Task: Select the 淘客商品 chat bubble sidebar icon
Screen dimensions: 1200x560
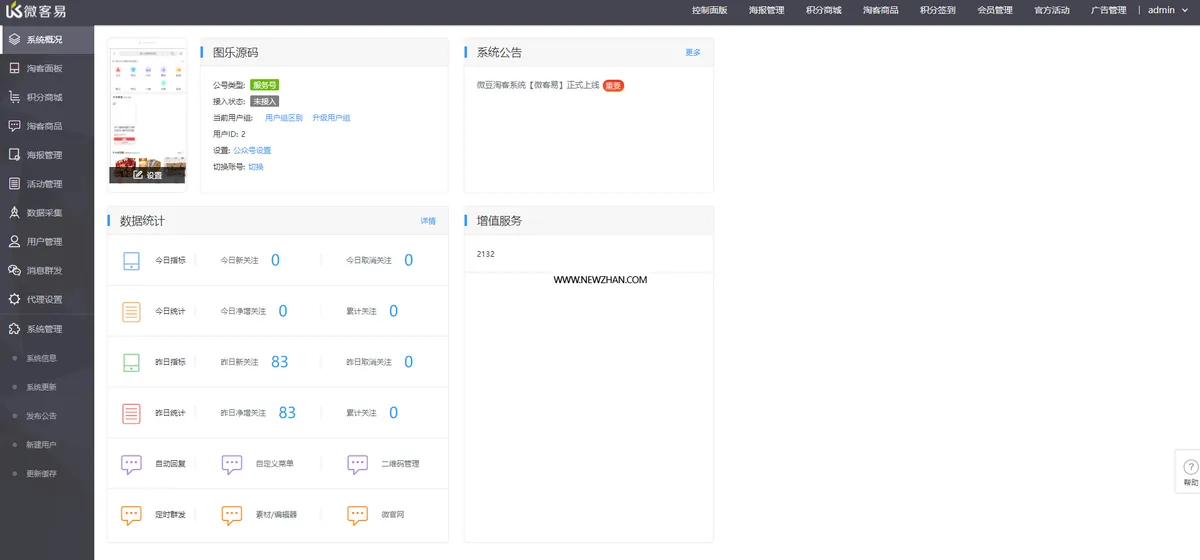Action: pos(14,126)
